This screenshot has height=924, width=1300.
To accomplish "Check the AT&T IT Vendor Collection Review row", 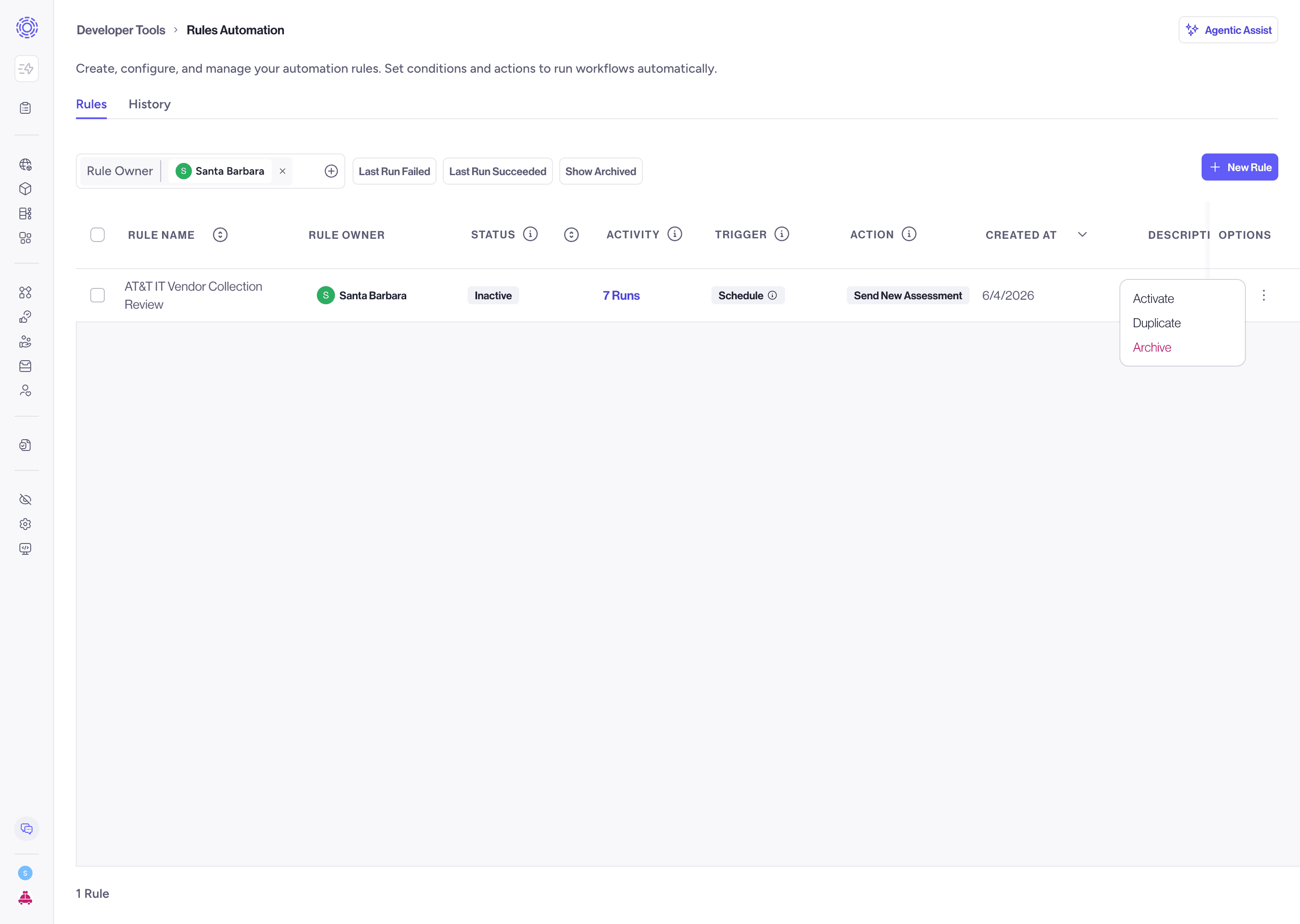I will tap(97, 295).
